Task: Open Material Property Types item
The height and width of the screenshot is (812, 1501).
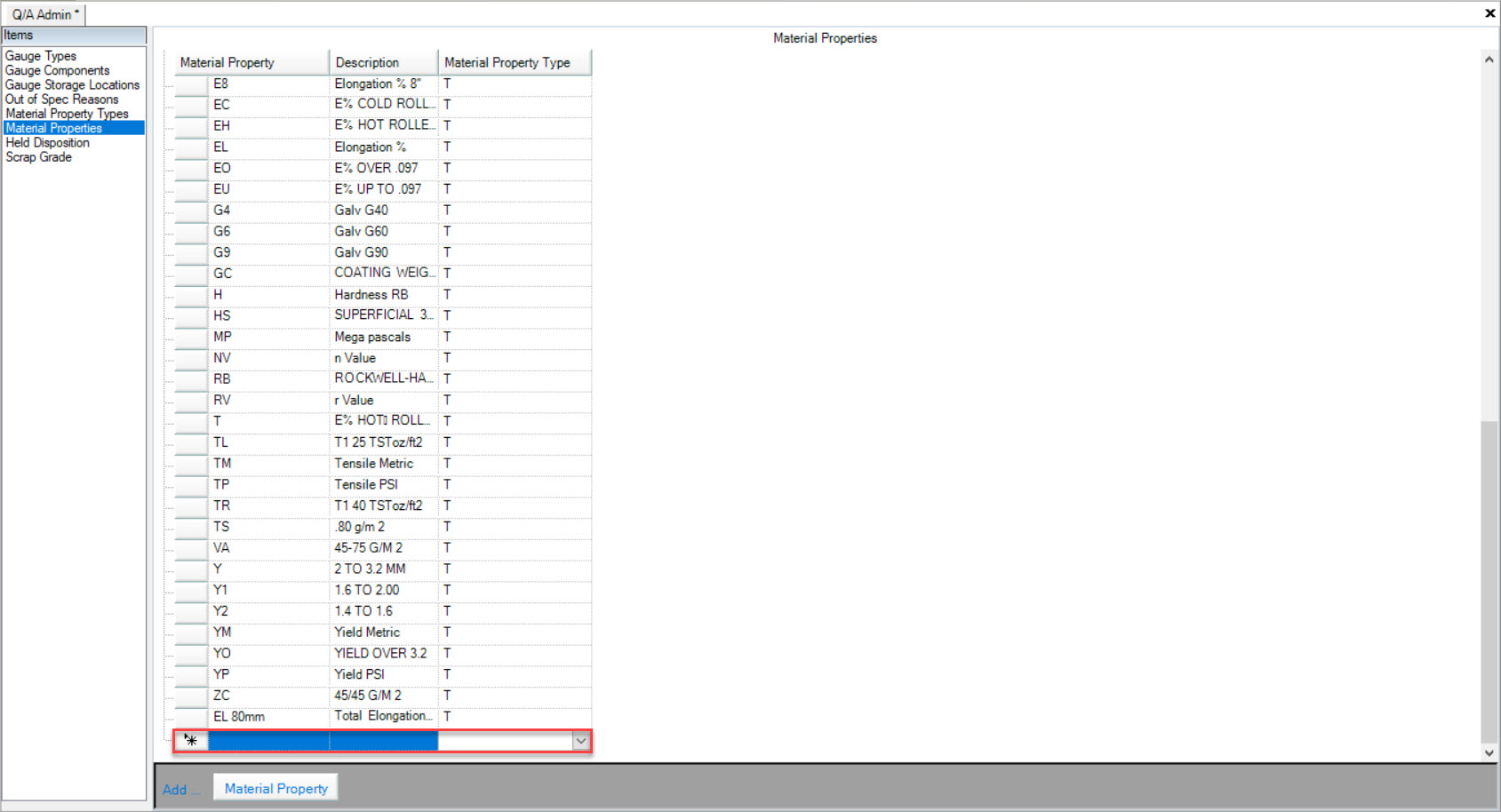Action: click(x=67, y=113)
